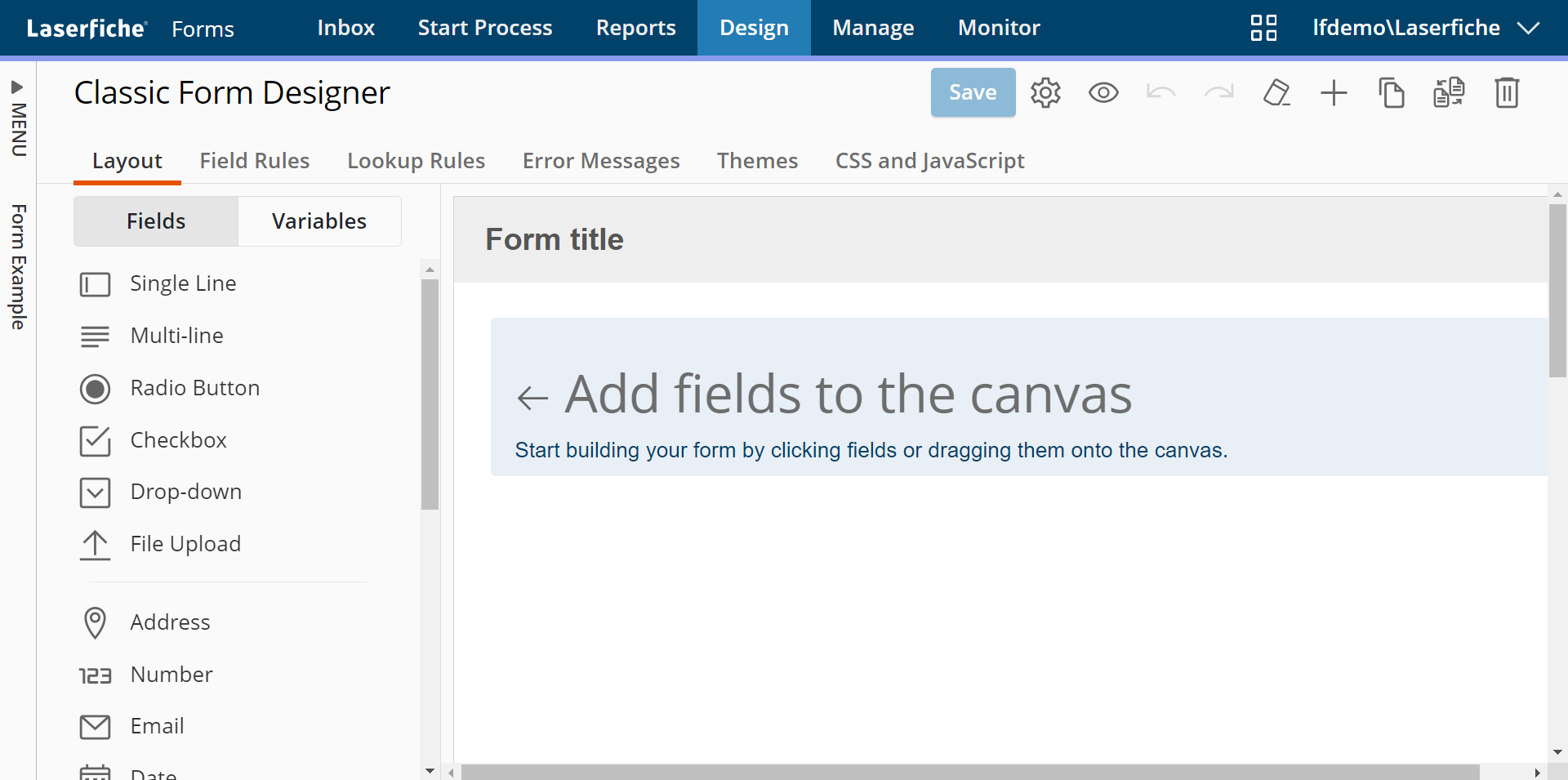Expand the collapsed MENU side panel

(x=18, y=118)
